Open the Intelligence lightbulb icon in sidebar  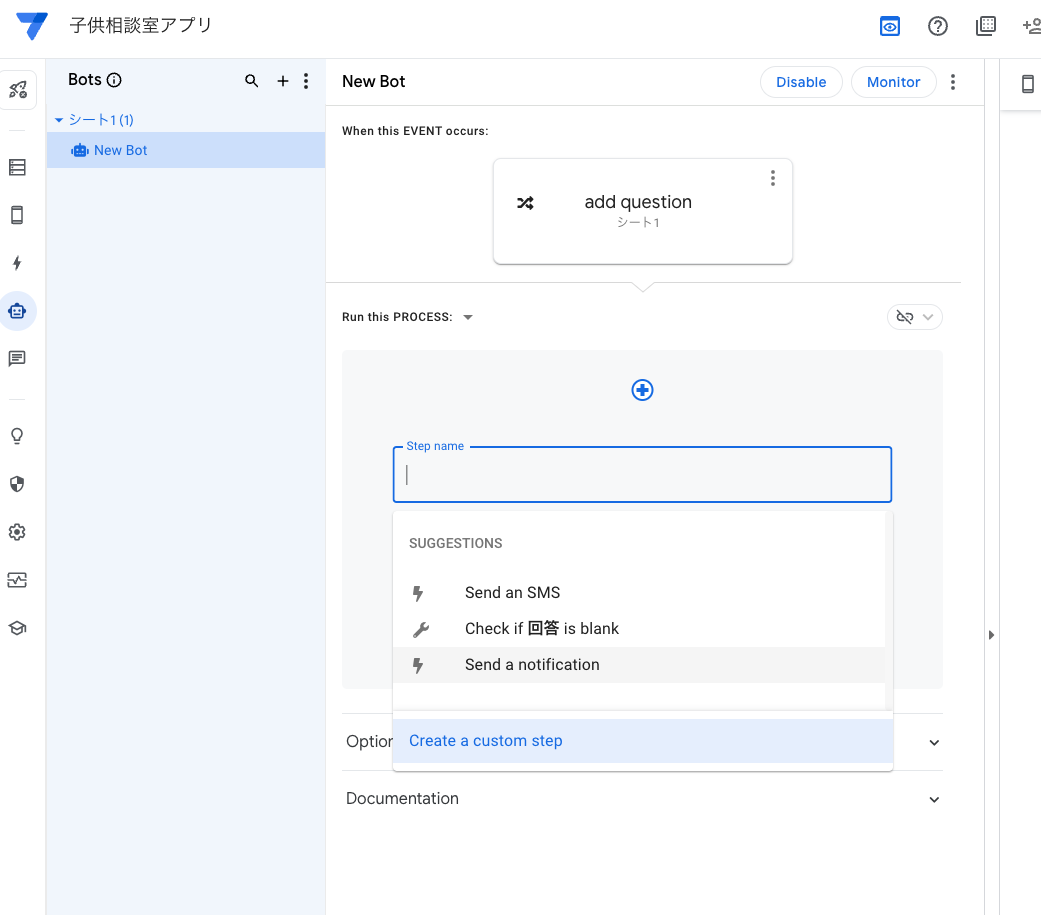click(x=17, y=436)
